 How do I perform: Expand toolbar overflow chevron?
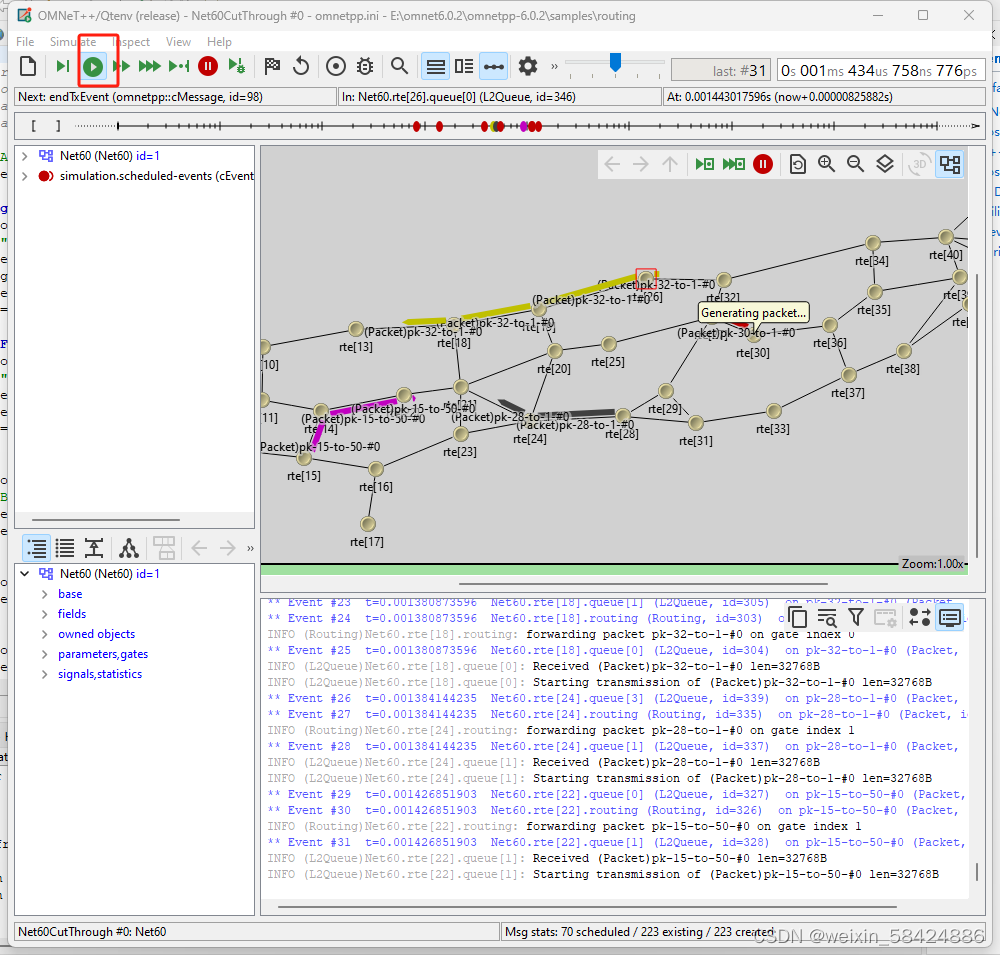554,66
